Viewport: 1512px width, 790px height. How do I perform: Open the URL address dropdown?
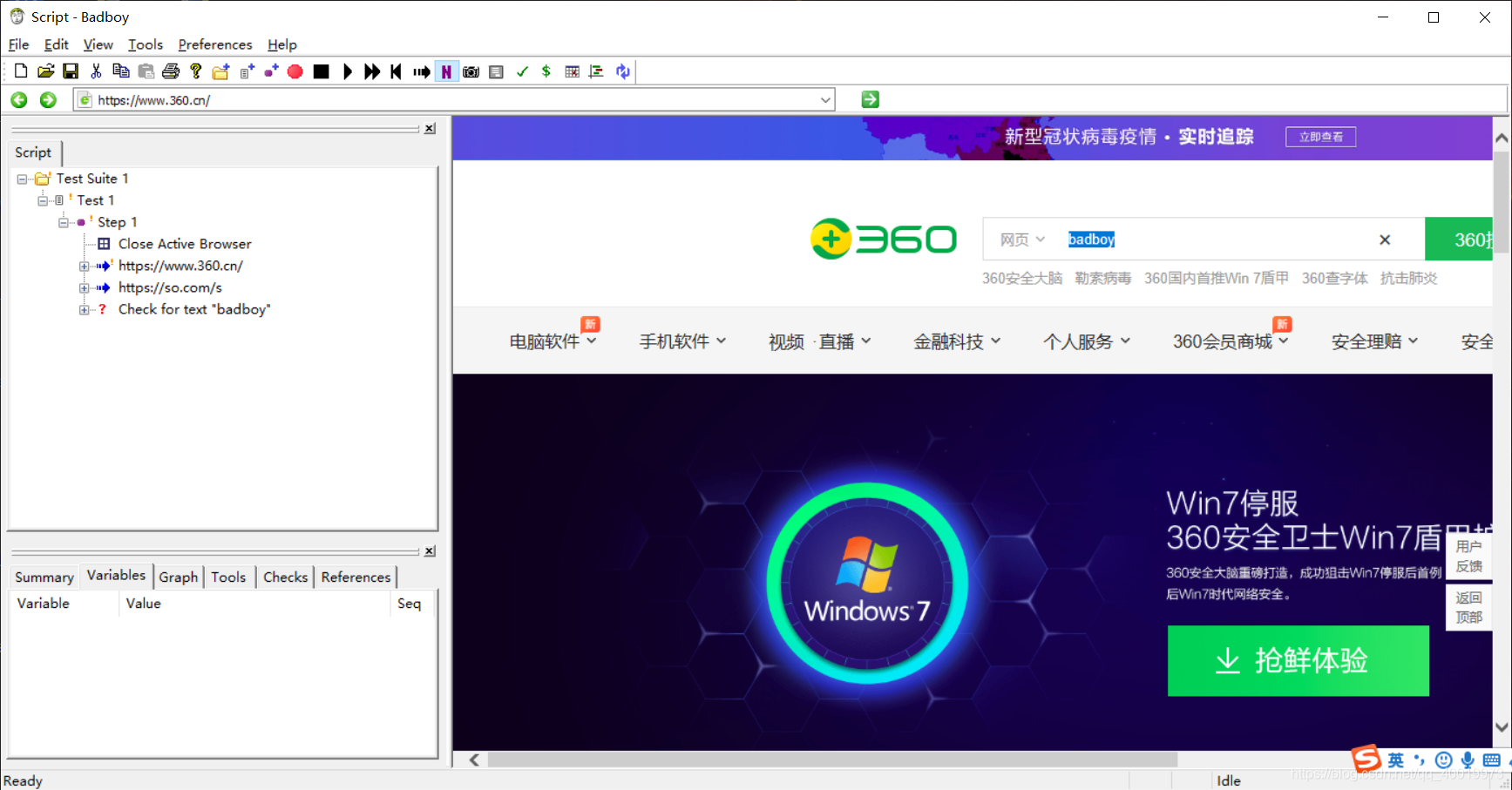[825, 100]
